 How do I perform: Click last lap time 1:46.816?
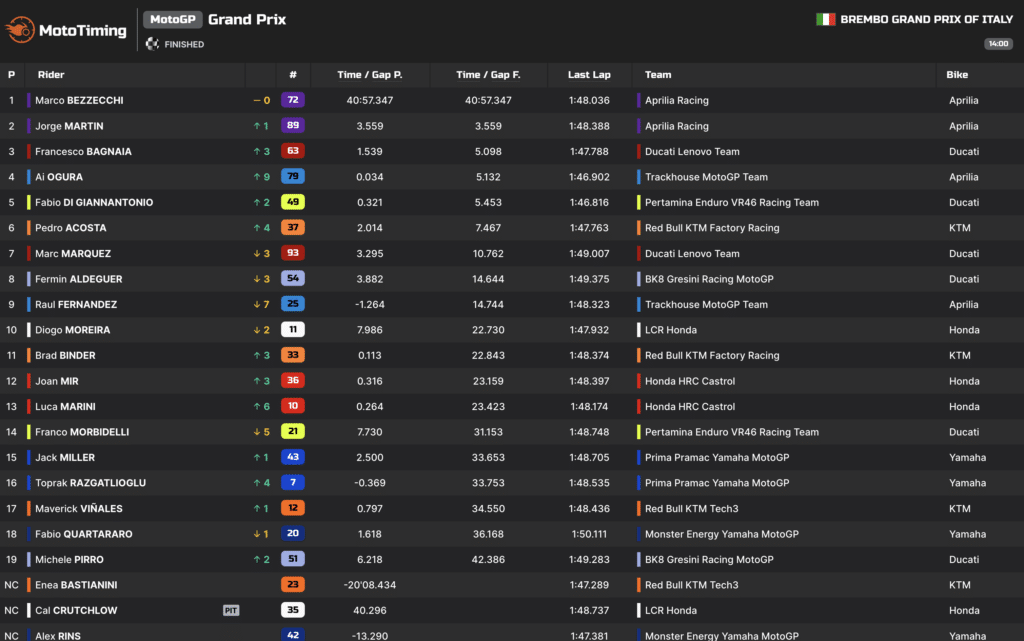tap(589, 202)
